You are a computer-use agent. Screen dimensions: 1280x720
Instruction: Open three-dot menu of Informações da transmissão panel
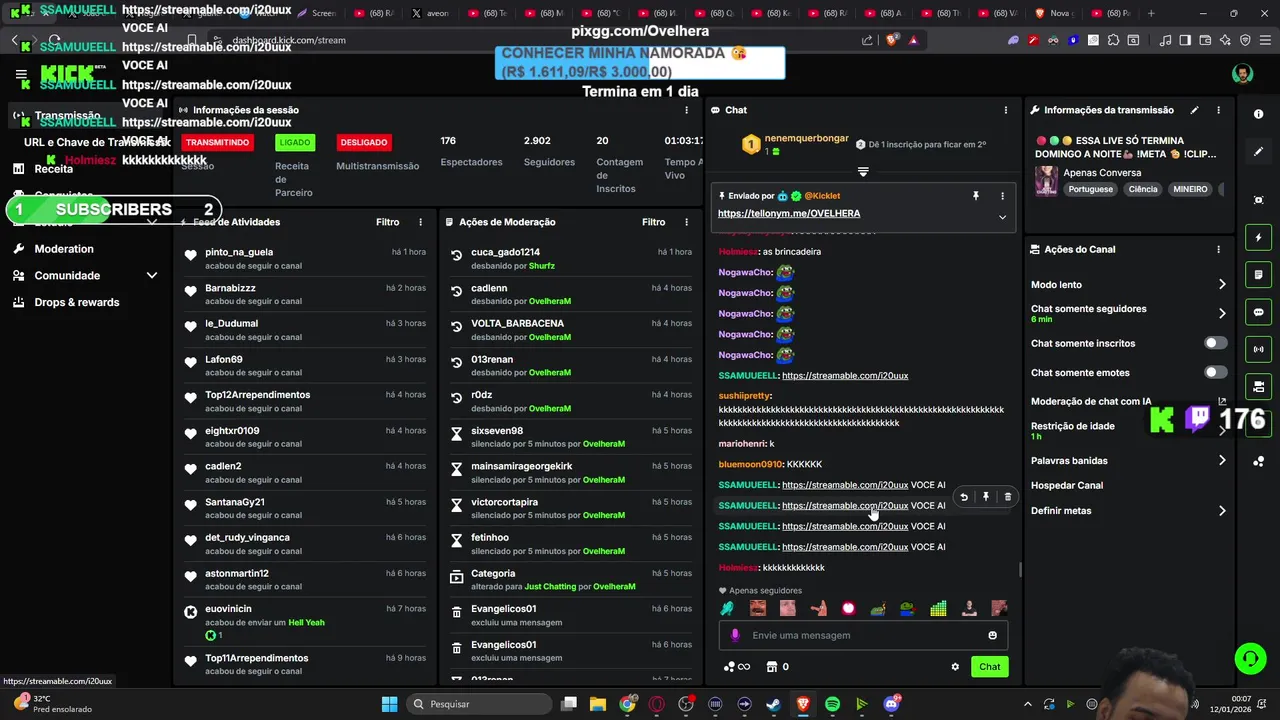1218,110
